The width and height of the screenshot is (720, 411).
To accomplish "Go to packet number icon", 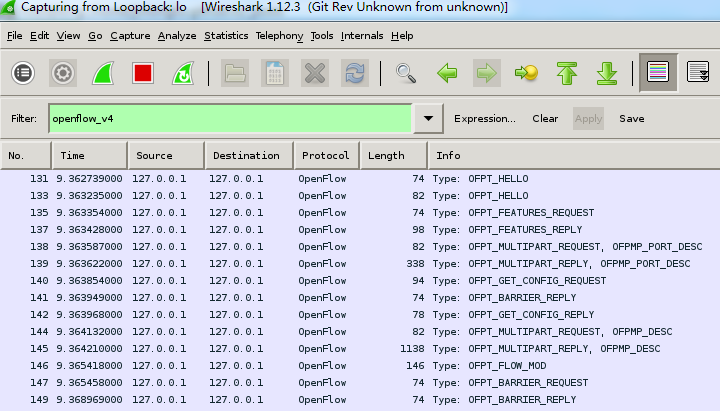I will [527, 73].
